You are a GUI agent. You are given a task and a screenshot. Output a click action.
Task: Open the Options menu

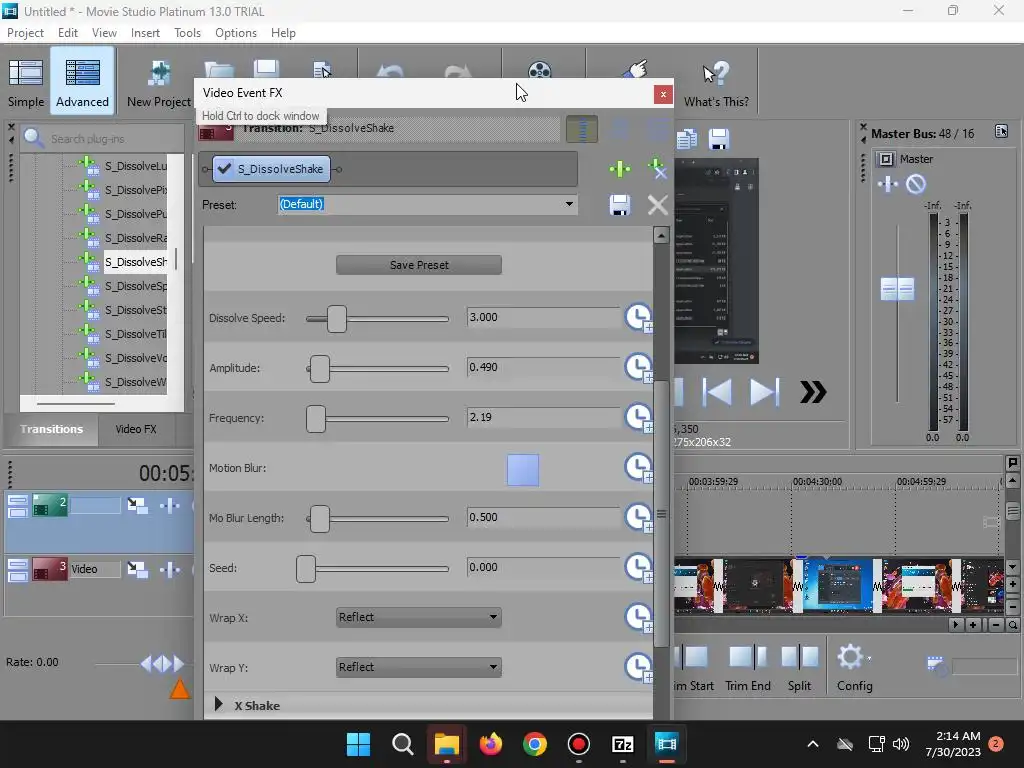[236, 33]
